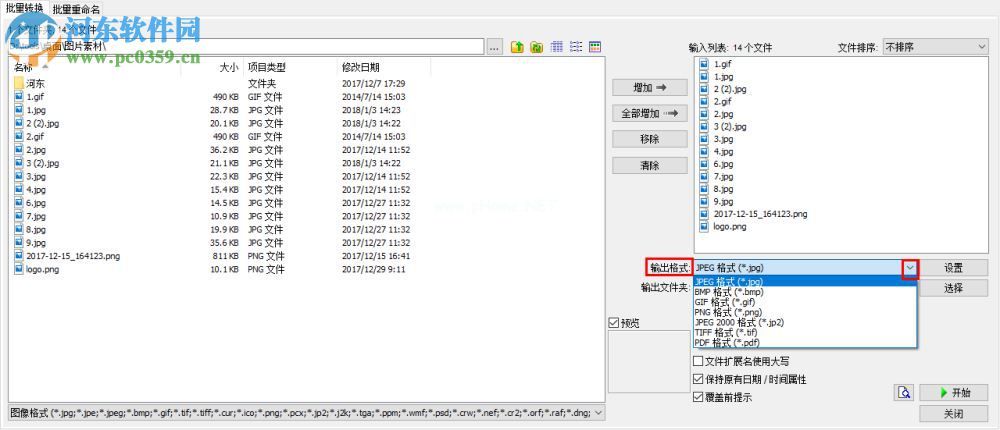1000x430 pixels.
Task: Click the 1.jpg icon in the input list
Action: pyautogui.click(x=704, y=76)
